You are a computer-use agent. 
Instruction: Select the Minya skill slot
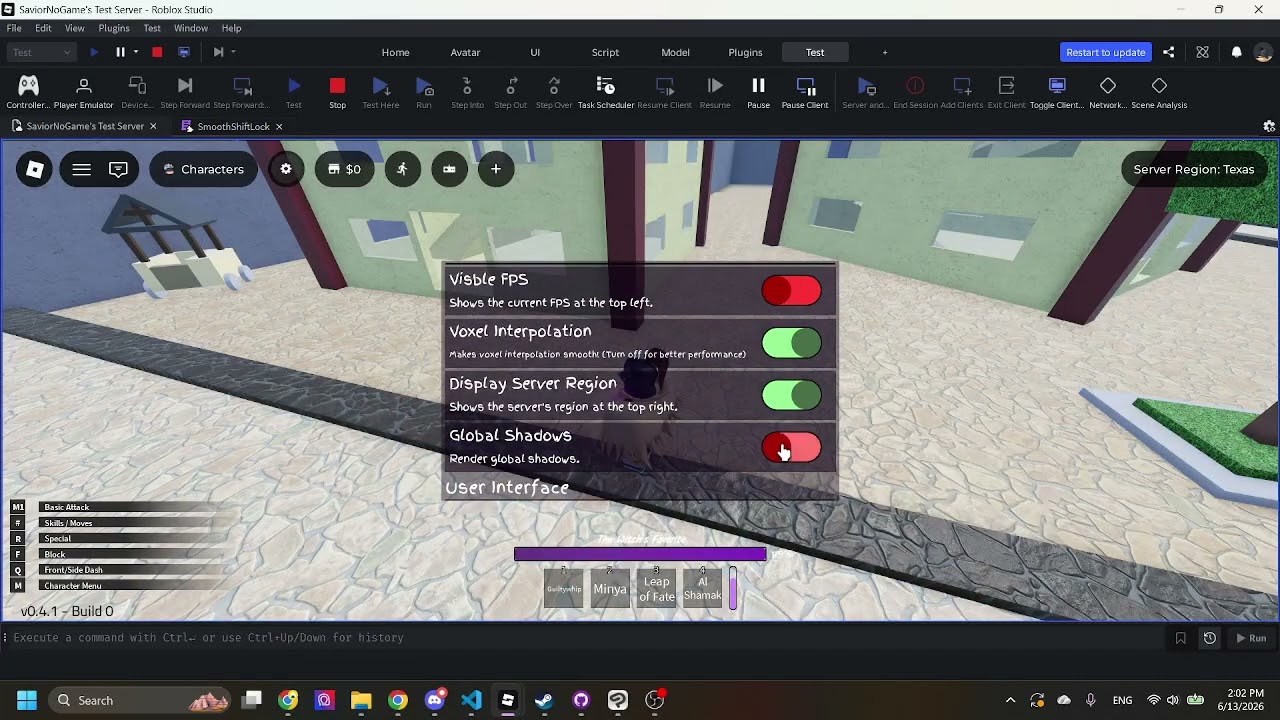[x=610, y=588]
